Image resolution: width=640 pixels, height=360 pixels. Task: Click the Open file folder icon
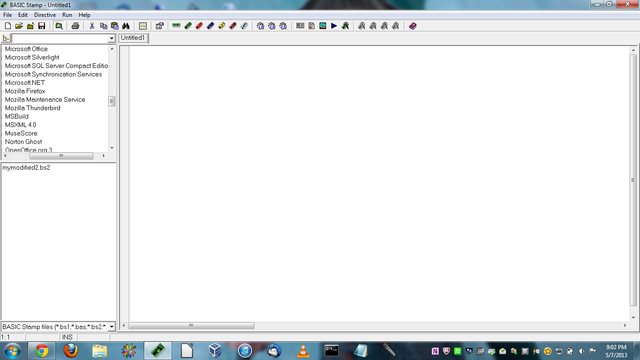(19, 26)
